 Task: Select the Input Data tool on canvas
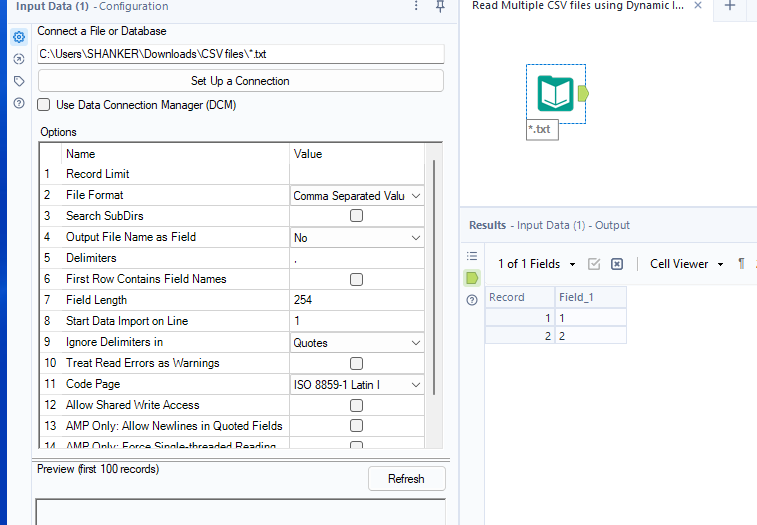click(555, 94)
